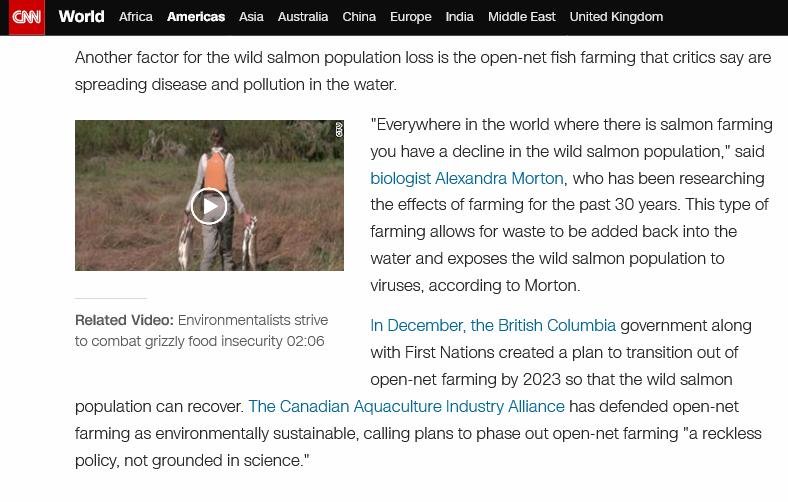Click the CNN logo icon
The image size is (788, 502).
(26, 17)
